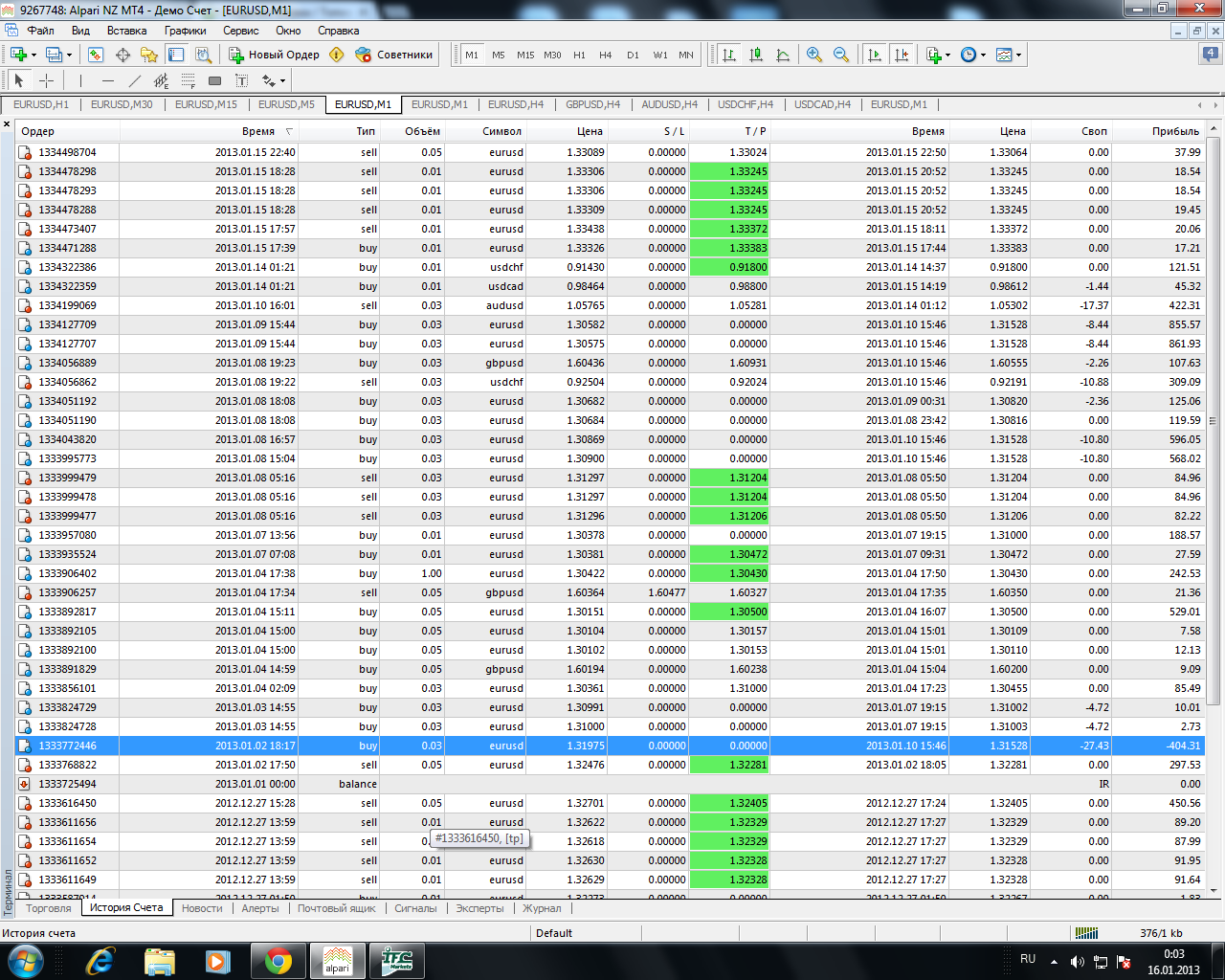Open the Market Watch window icon
Image resolution: width=1225 pixels, height=980 pixels.
[x=96, y=55]
